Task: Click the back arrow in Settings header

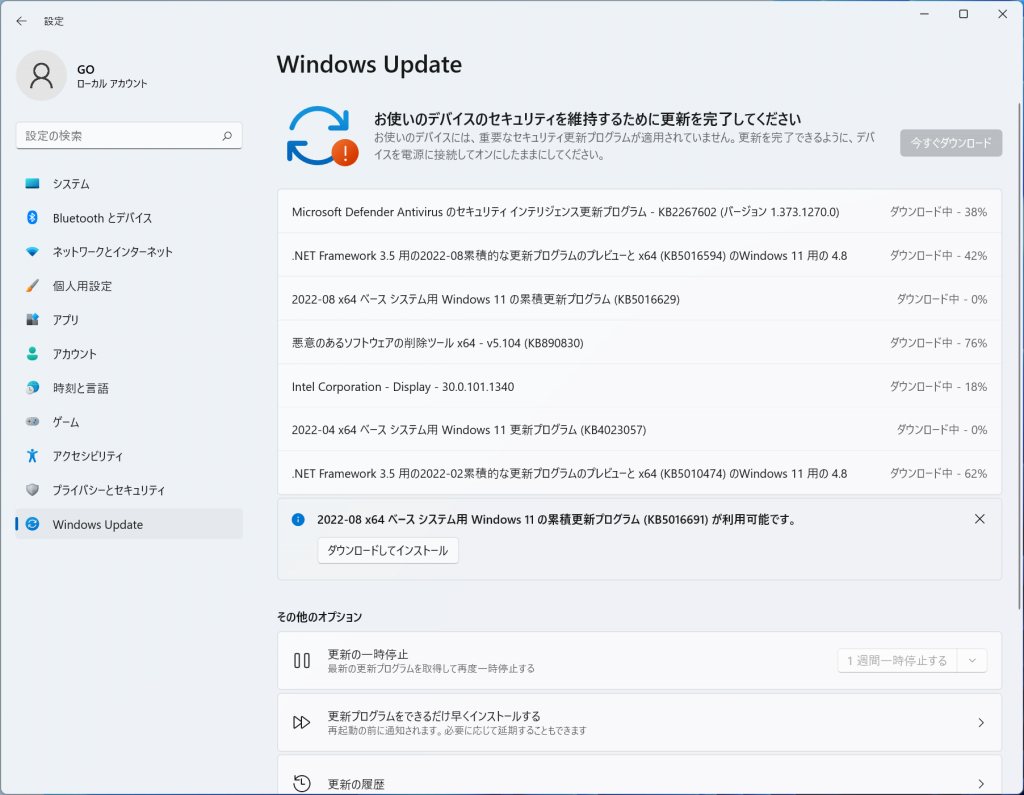Action: 22,21
